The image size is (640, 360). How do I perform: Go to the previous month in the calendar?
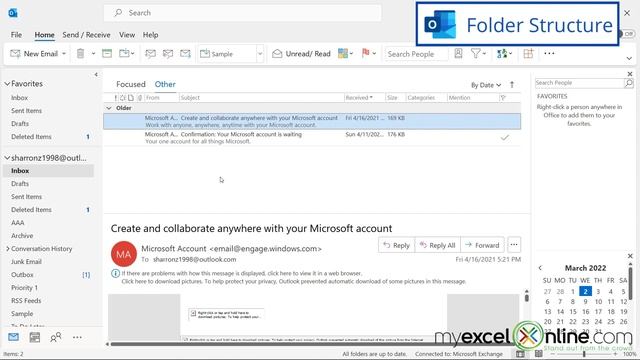pos(540,268)
